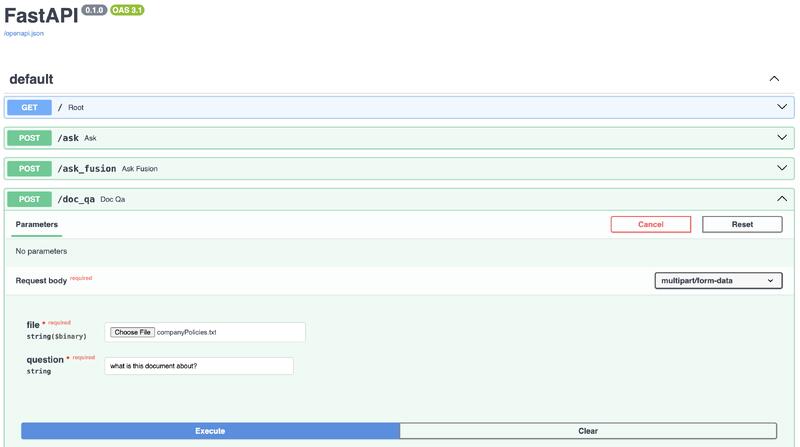Click the POST badge for /doc_qa

30,199
